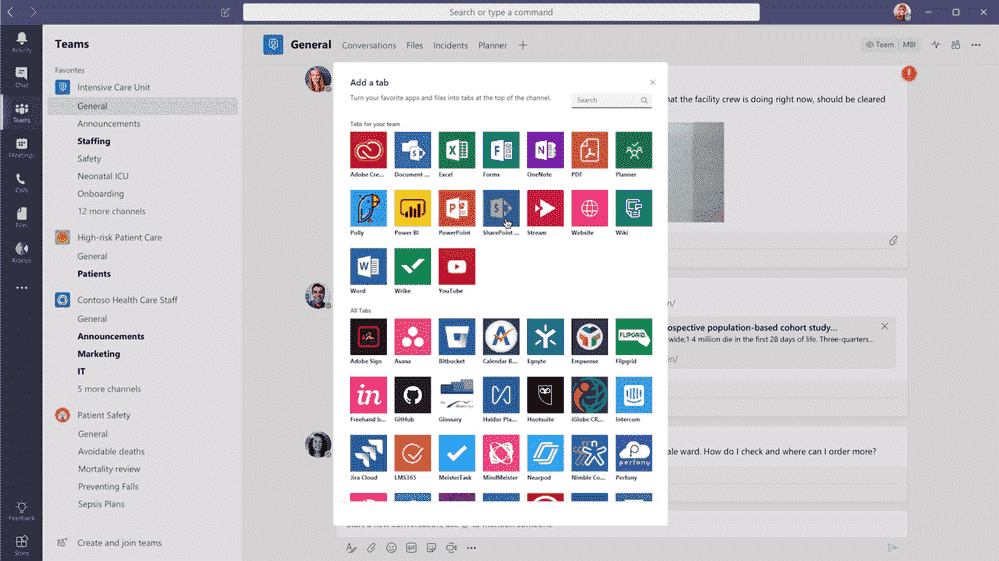
Task: Open the Incidents tab
Action: (450, 45)
